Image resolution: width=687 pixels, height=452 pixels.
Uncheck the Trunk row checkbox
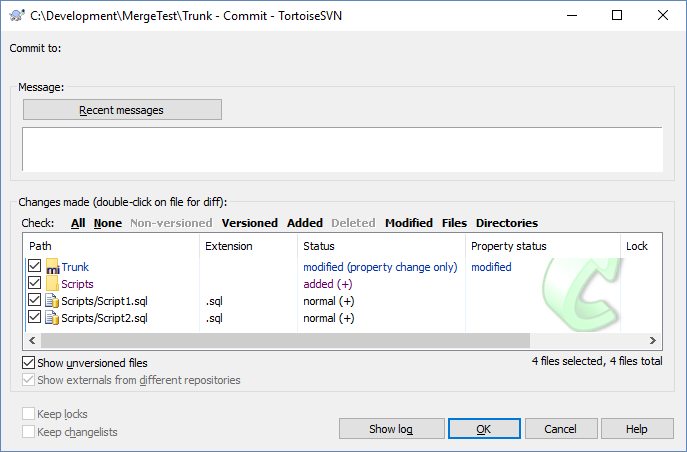tap(35, 267)
